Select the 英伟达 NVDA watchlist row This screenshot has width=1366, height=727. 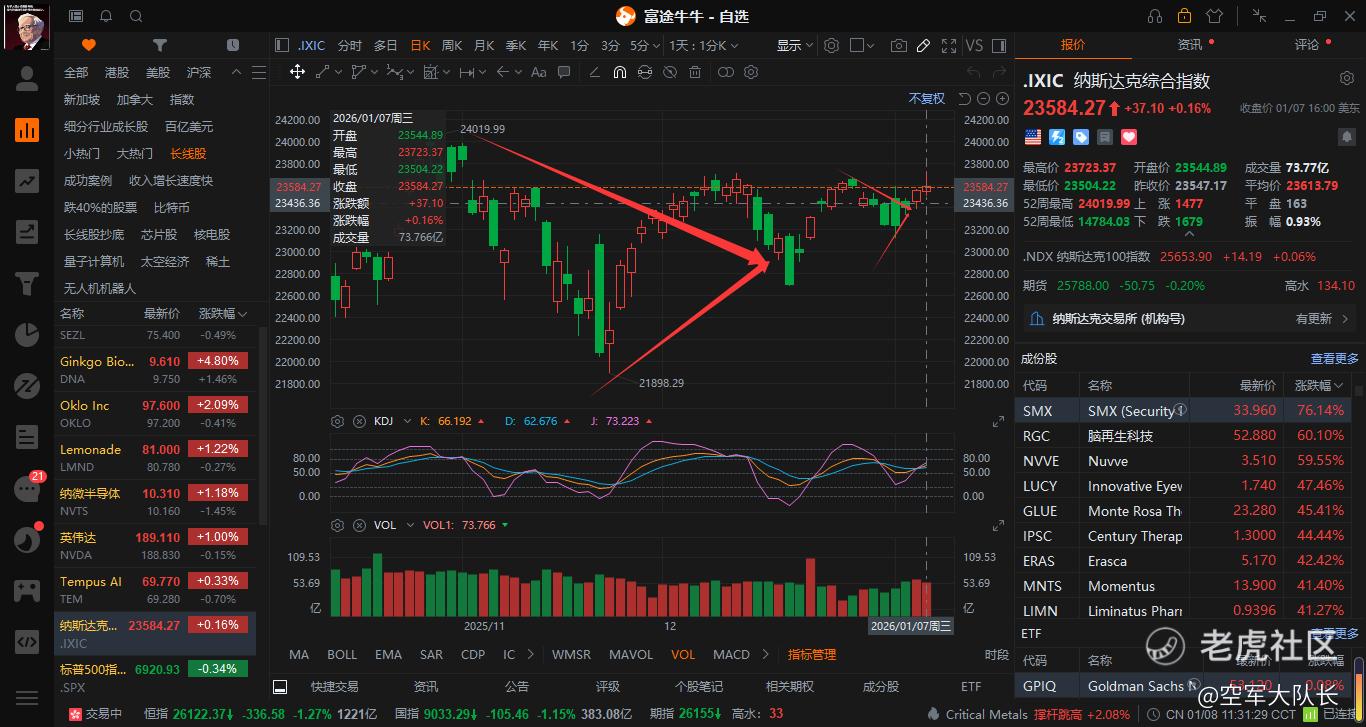click(155, 545)
